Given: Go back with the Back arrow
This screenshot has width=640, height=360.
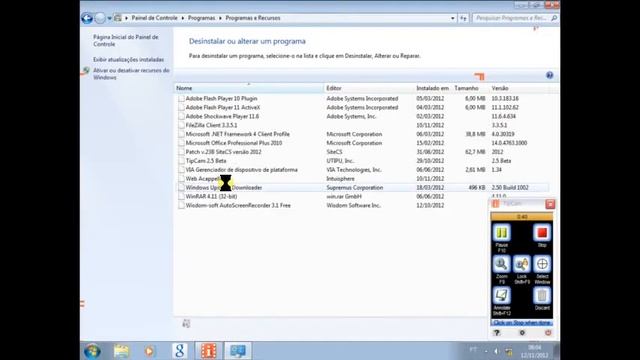Looking at the screenshot, I should [x=87, y=18].
